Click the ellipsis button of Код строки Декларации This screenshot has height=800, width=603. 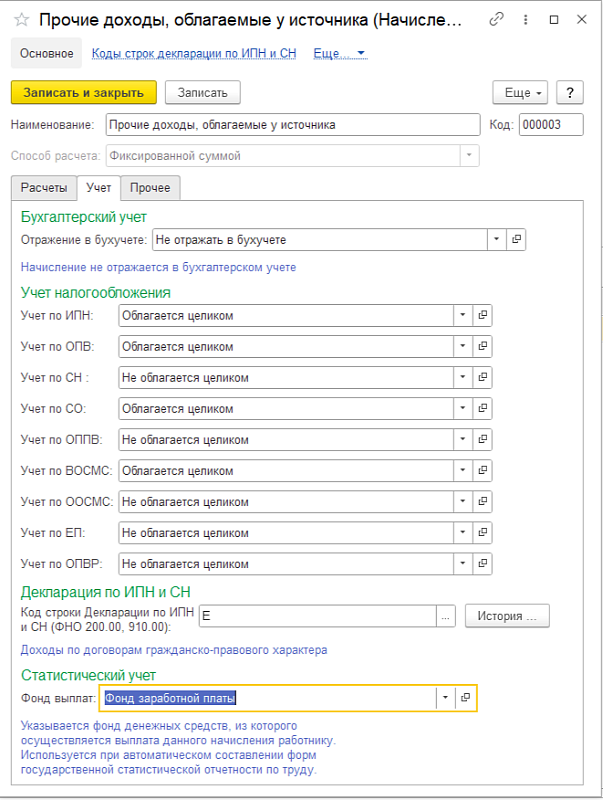[x=446, y=616]
